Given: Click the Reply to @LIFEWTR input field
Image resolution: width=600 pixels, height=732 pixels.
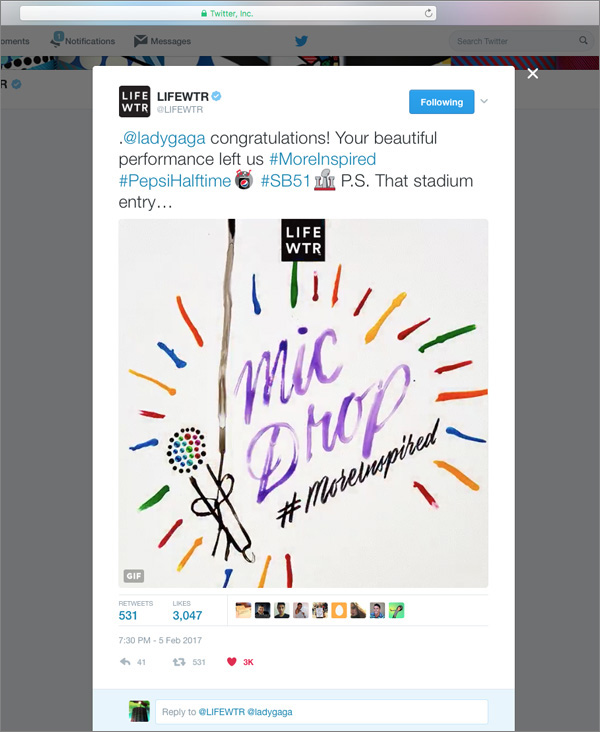Looking at the screenshot, I should pos(322,711).
